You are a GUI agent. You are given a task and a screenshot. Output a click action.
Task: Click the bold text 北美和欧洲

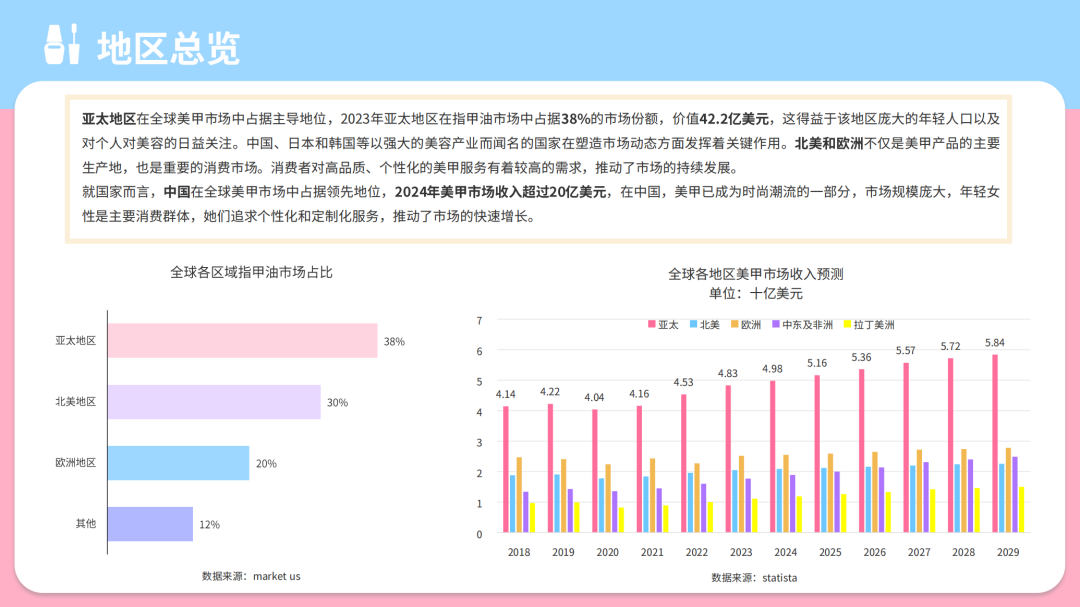point(829,143)
